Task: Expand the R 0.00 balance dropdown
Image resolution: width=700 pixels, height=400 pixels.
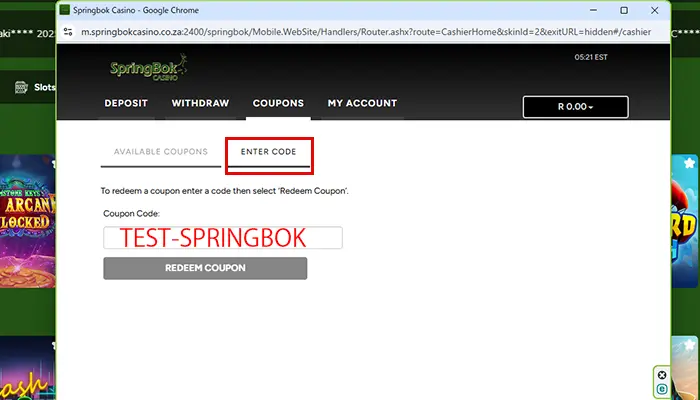Action: tap(575, 107)
